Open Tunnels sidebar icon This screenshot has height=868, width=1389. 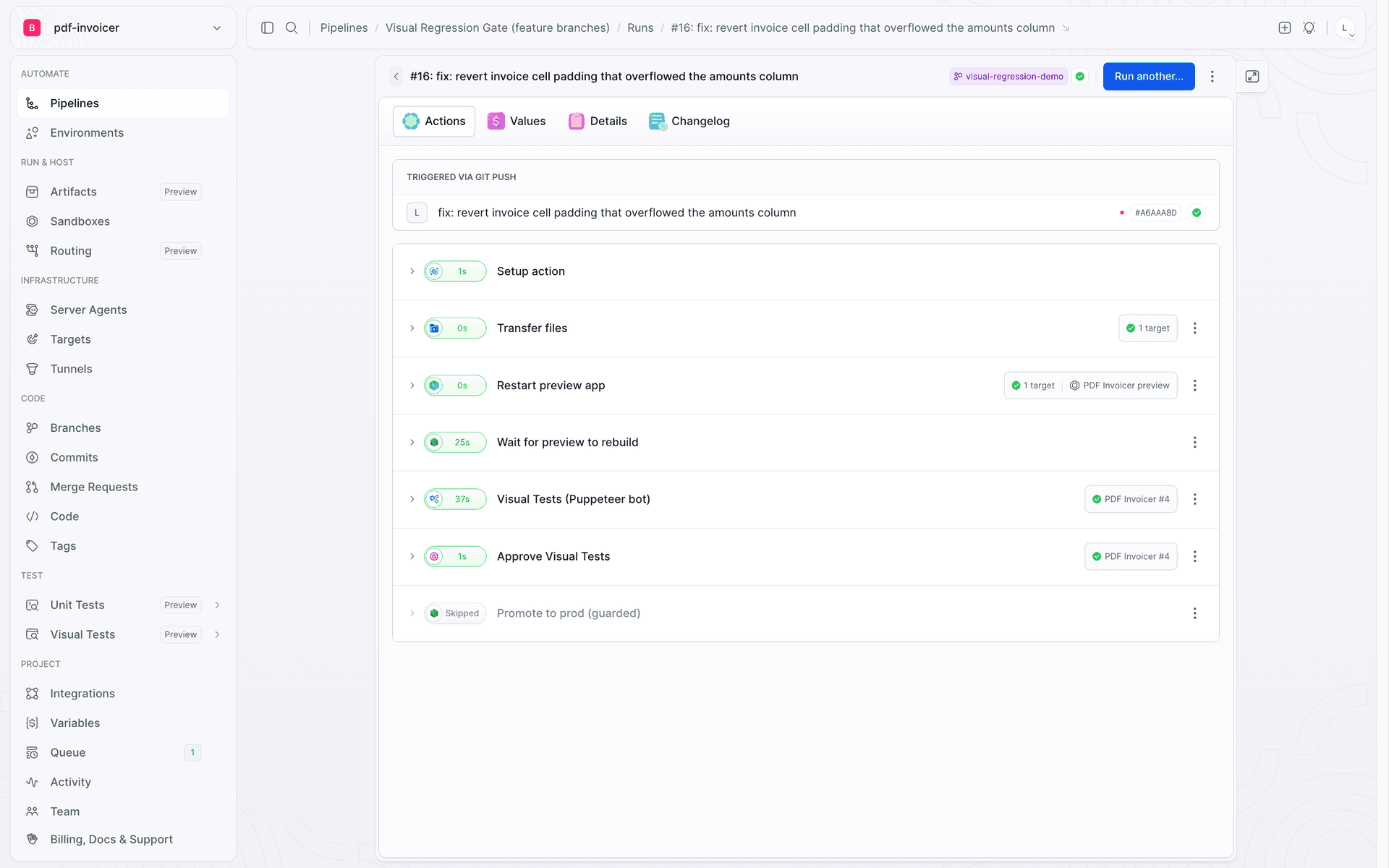coord(32,369)
